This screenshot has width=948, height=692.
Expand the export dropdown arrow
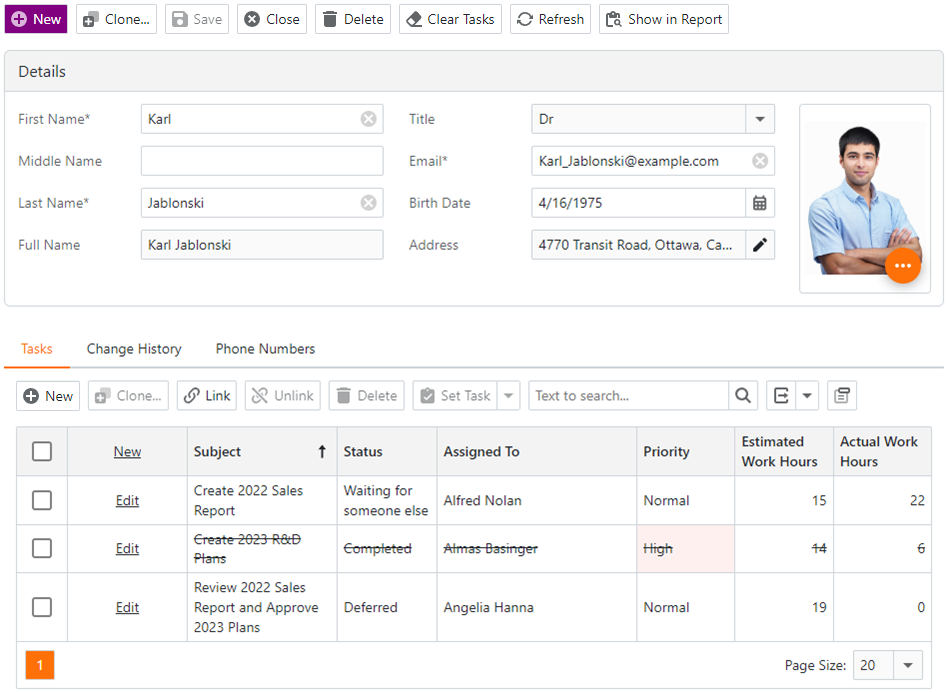[x=807, y=396]
